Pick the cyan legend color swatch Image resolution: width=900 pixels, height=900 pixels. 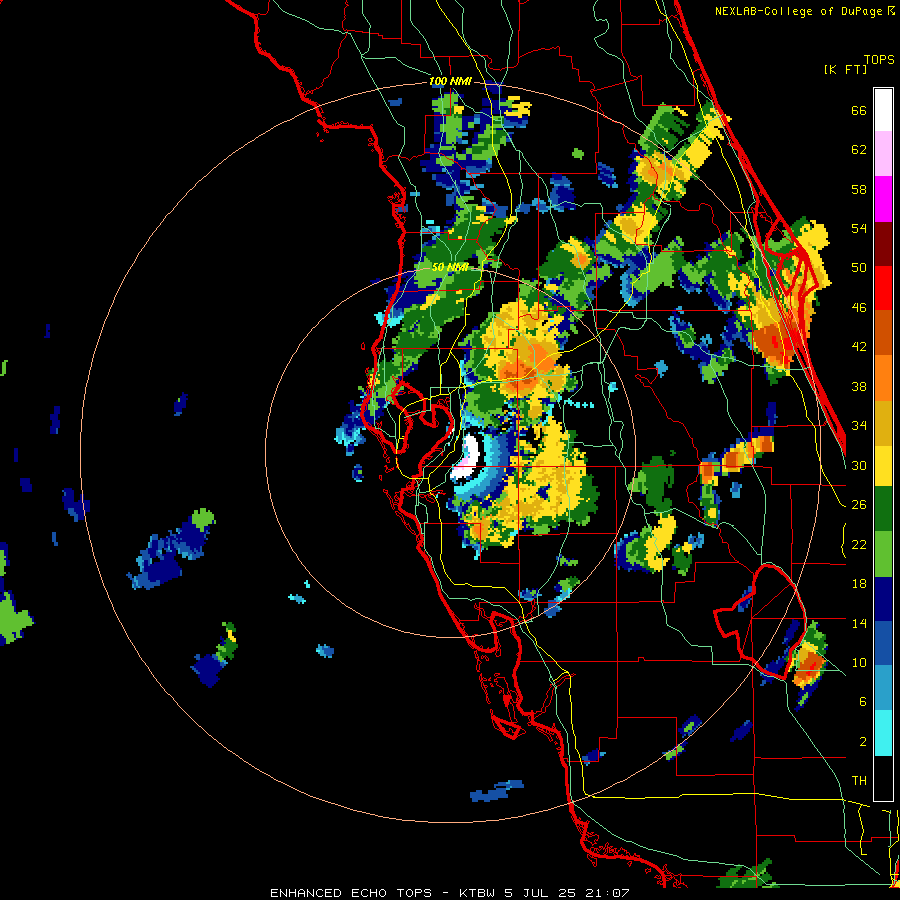pyautogui.click(x=883, y=733)
